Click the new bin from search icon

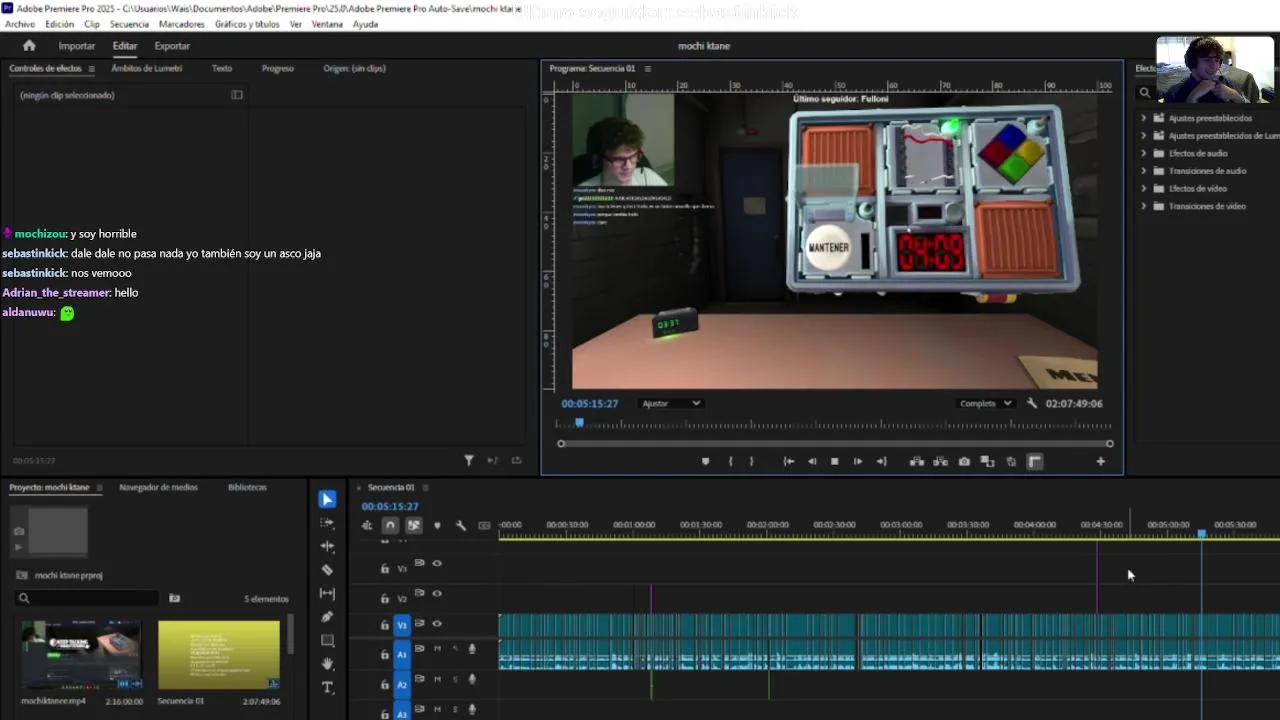(175, 598)
